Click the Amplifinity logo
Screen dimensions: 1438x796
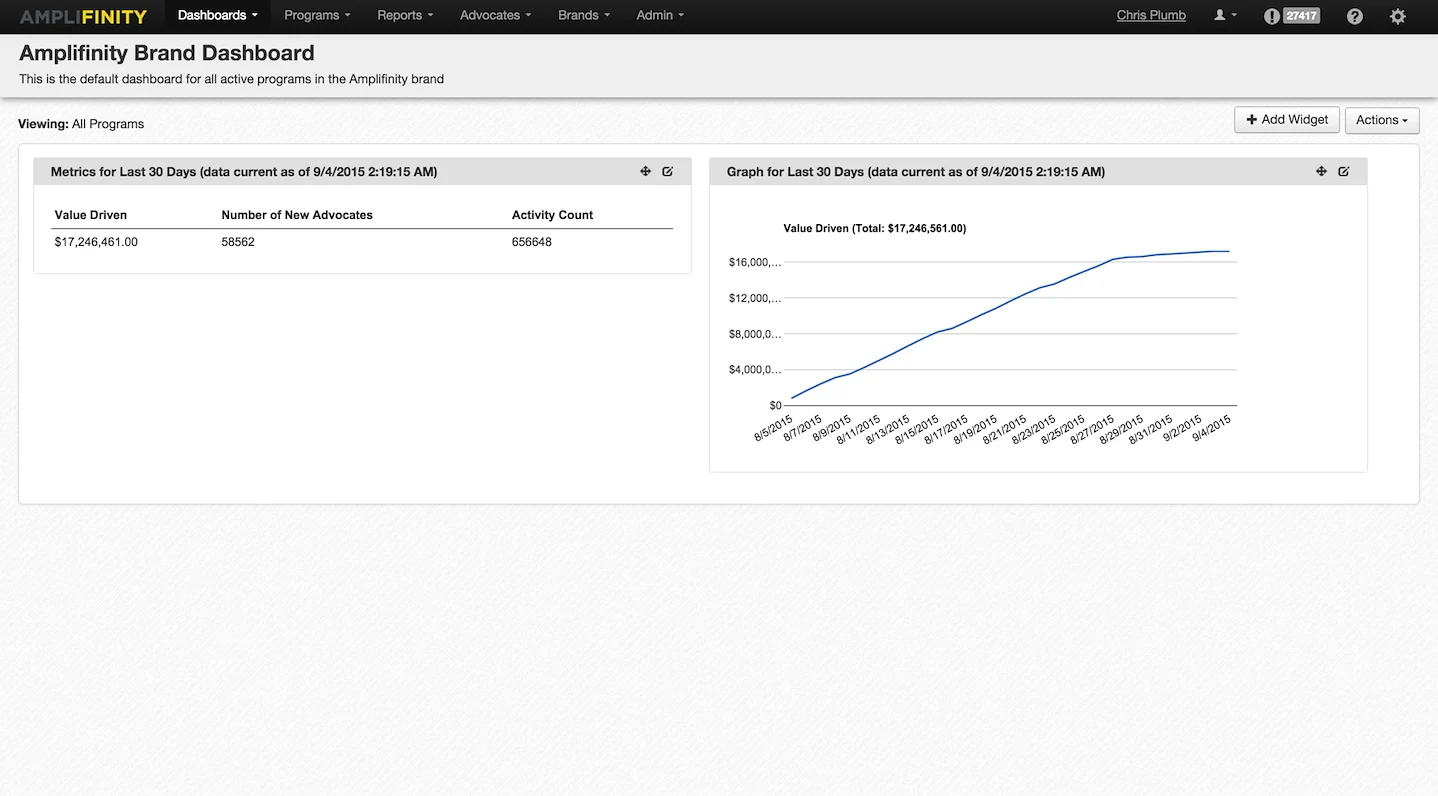pos(82,16)
